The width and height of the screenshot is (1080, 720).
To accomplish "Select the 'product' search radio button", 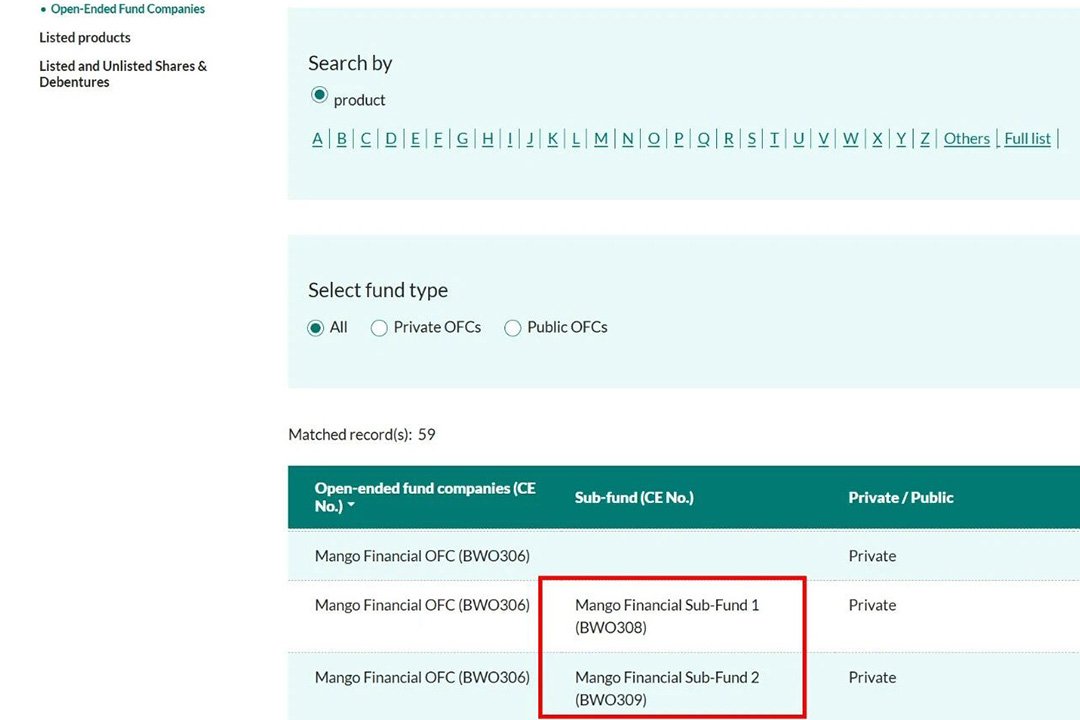I will (x=319, y=96).
